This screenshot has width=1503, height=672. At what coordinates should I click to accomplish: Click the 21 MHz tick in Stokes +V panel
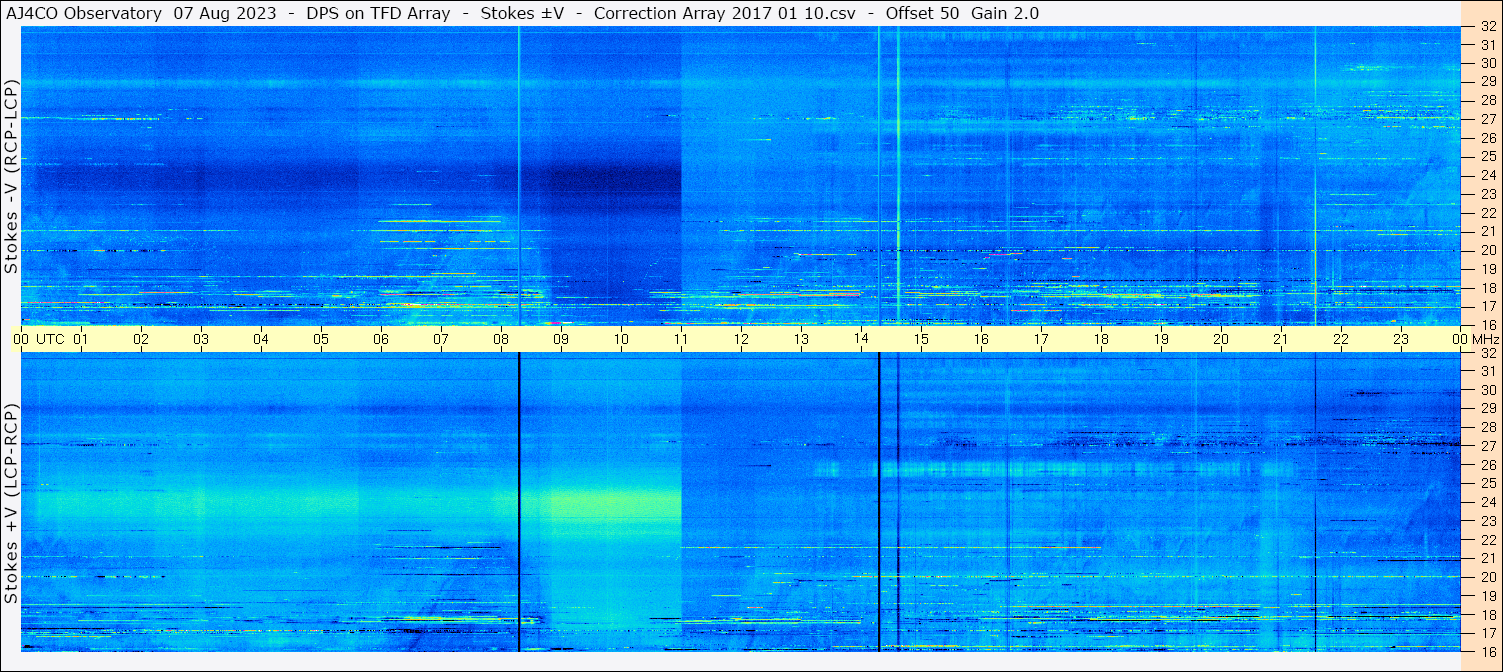click(x=1487, y=557)
